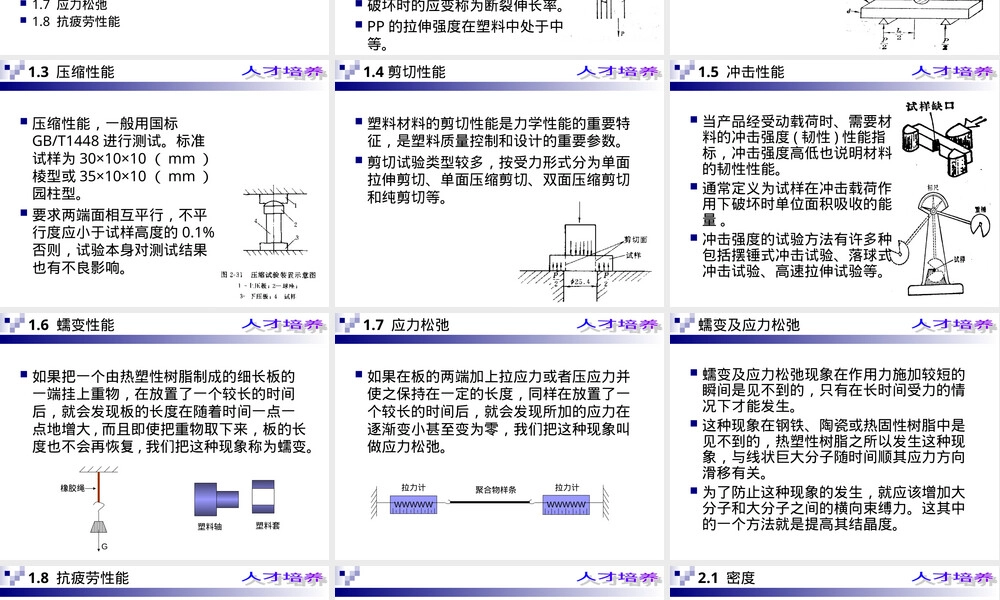Click the paragraph beginning '如果在板的两端加上拉应力'
Screen dimensions: 1000x600
pyautogui.click(x=498, y=411)
